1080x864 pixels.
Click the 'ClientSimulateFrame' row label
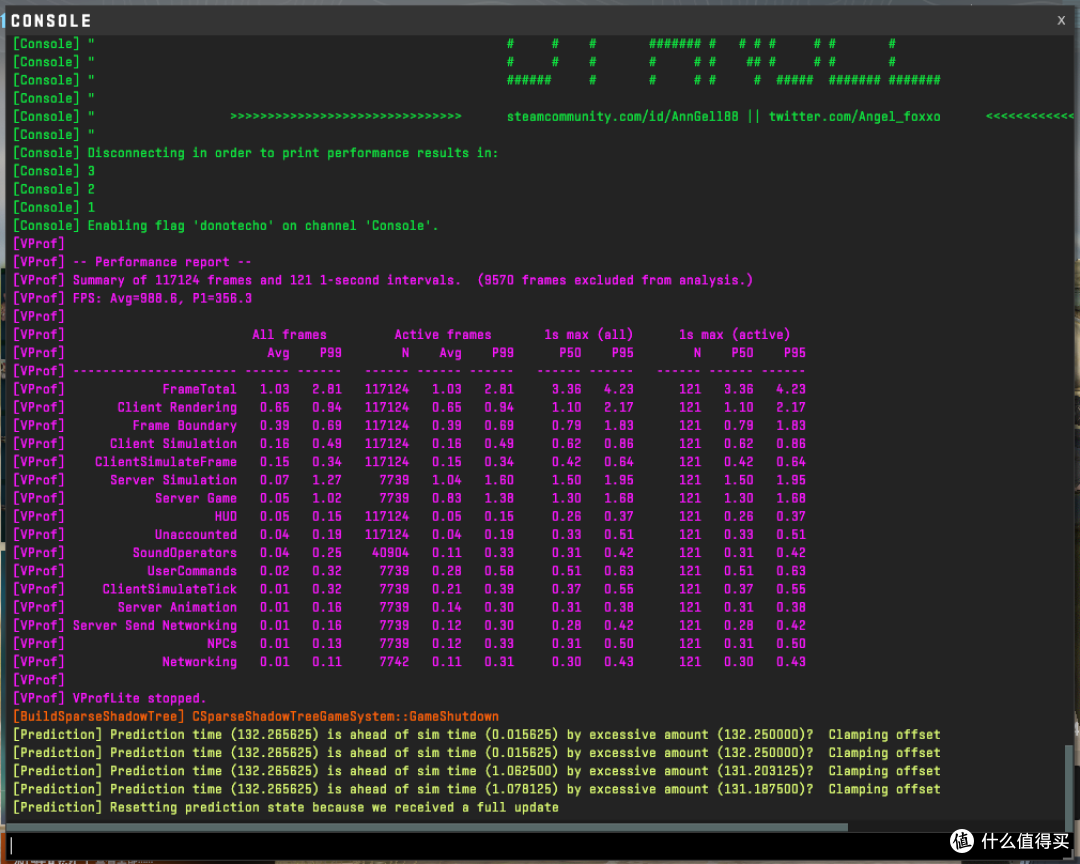(x=166, y=462)
